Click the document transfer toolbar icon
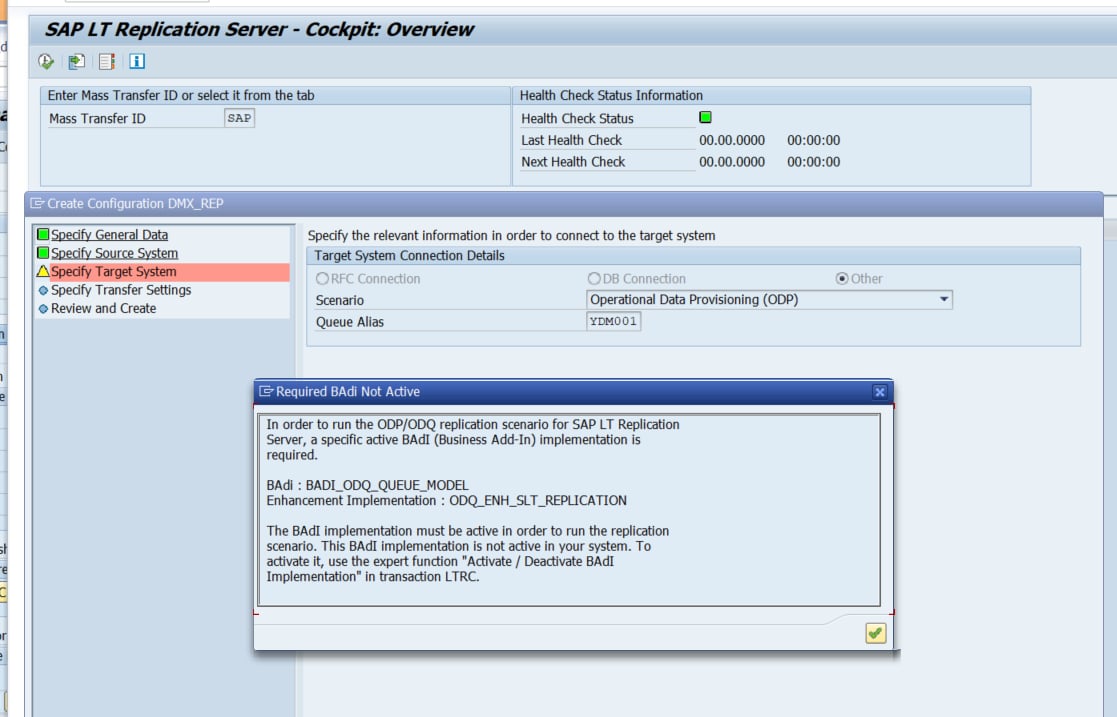 (x=76, y=62)
